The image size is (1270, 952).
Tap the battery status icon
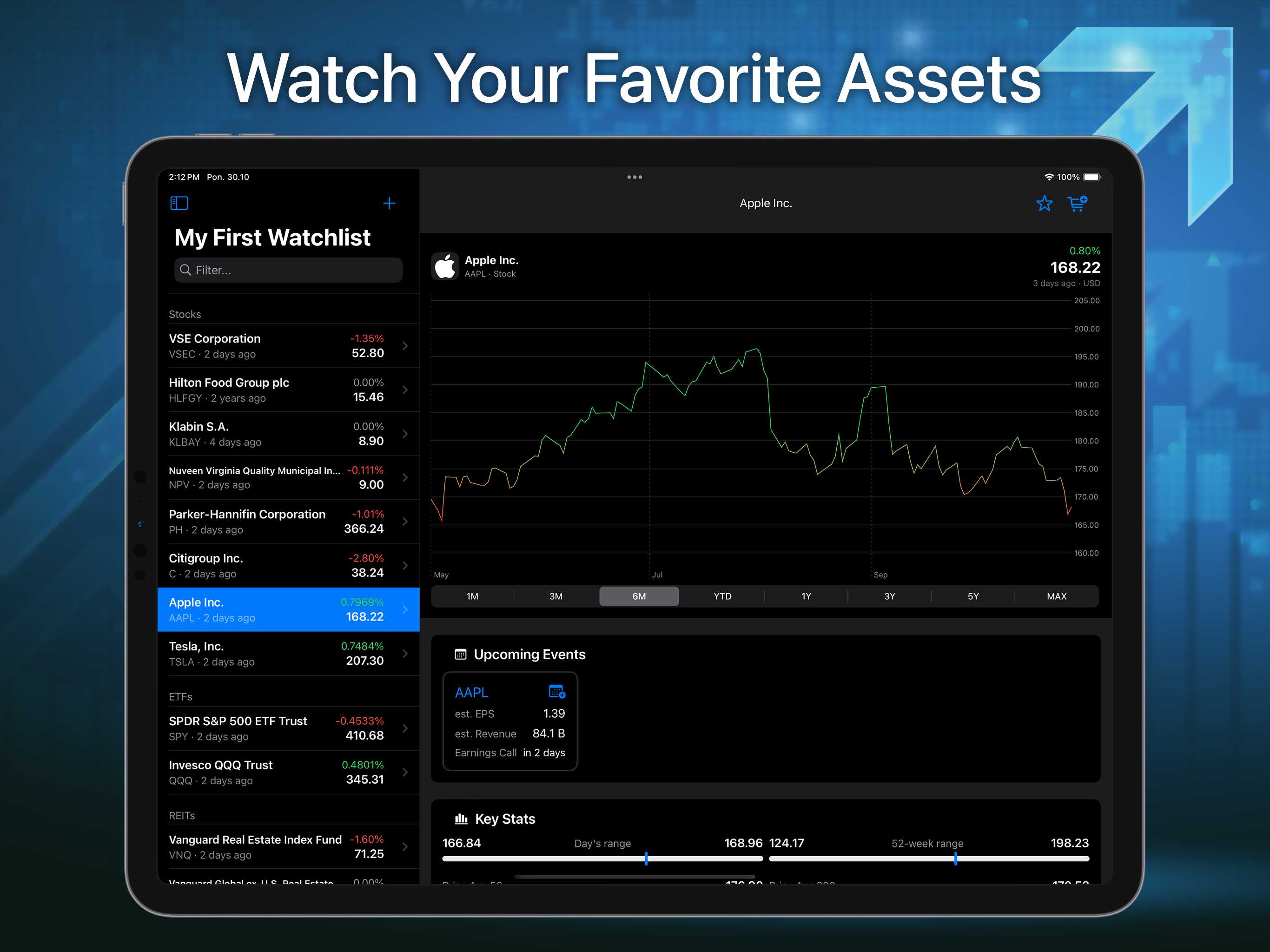[1092, 177]
